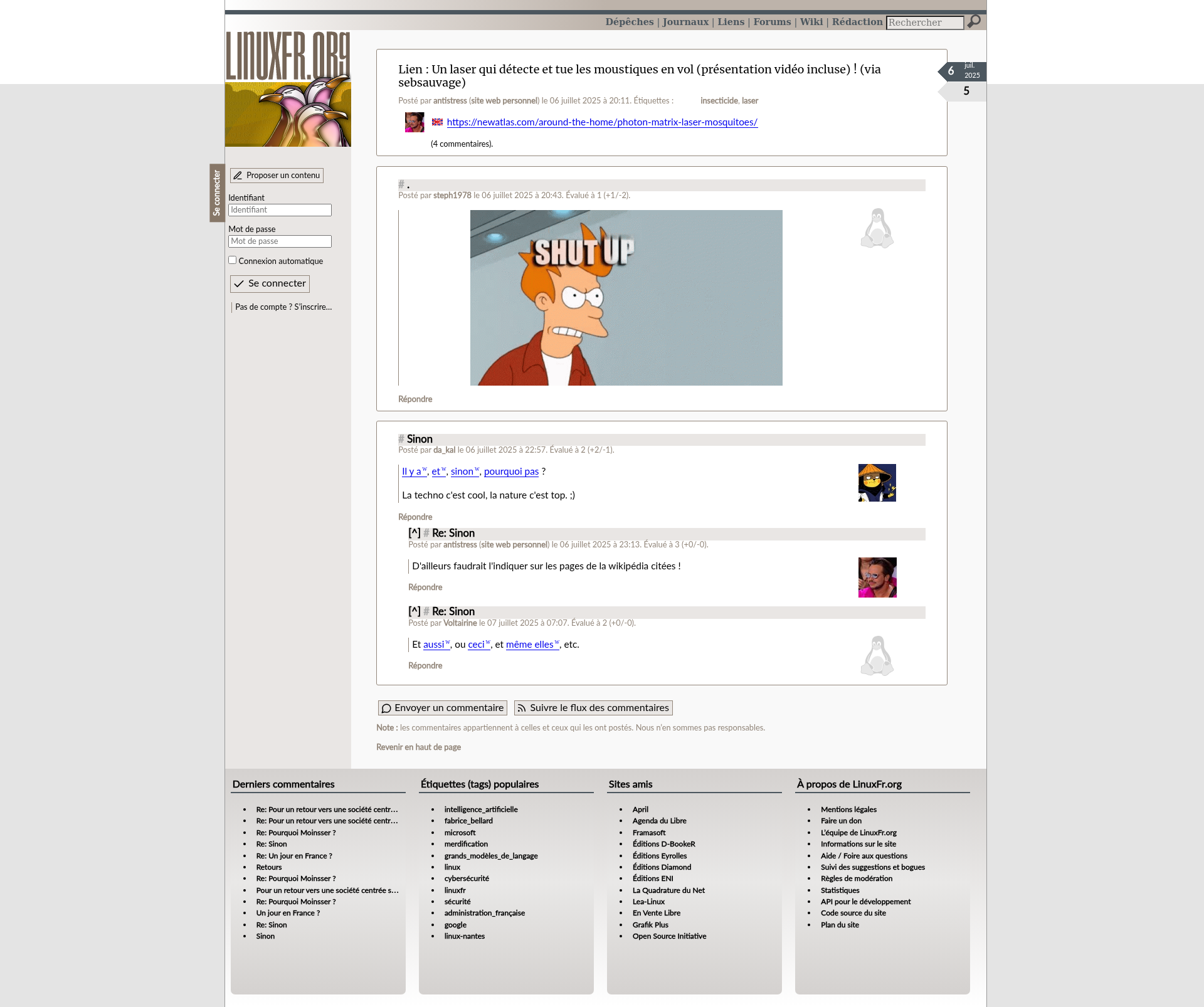Click the laser tag

(x=750, y=101)
